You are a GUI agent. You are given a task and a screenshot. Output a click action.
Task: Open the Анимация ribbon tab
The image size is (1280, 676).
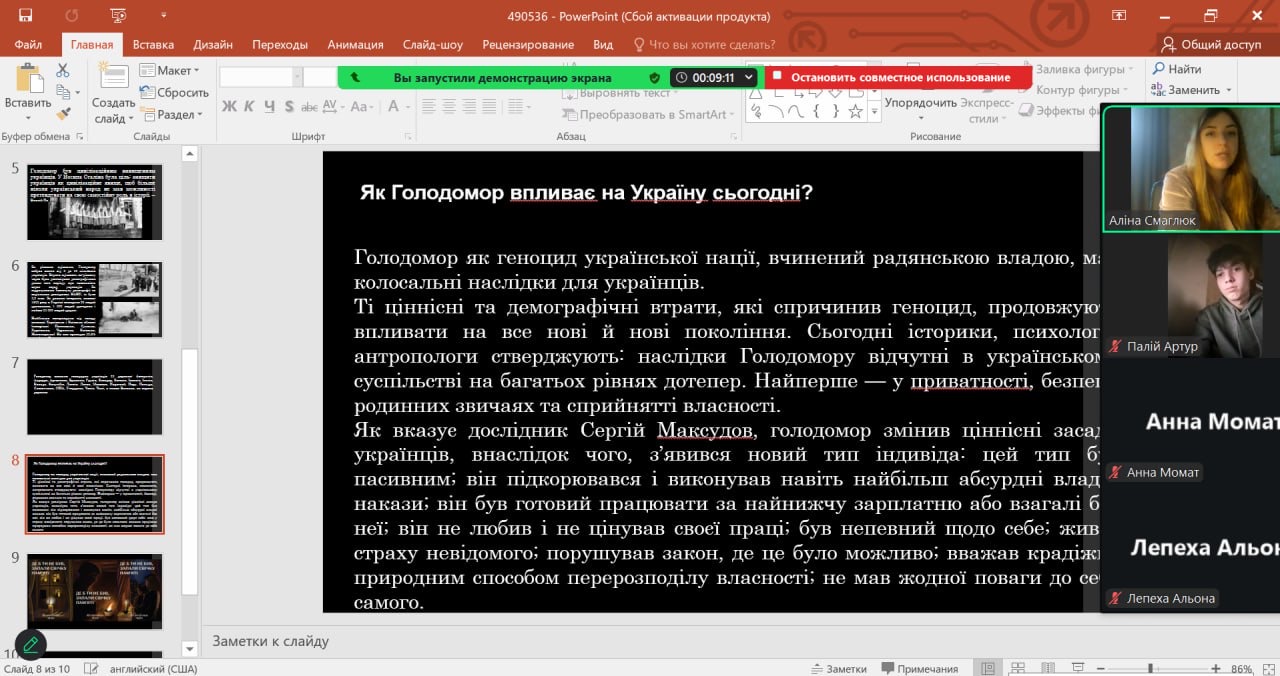click(355, 44)
